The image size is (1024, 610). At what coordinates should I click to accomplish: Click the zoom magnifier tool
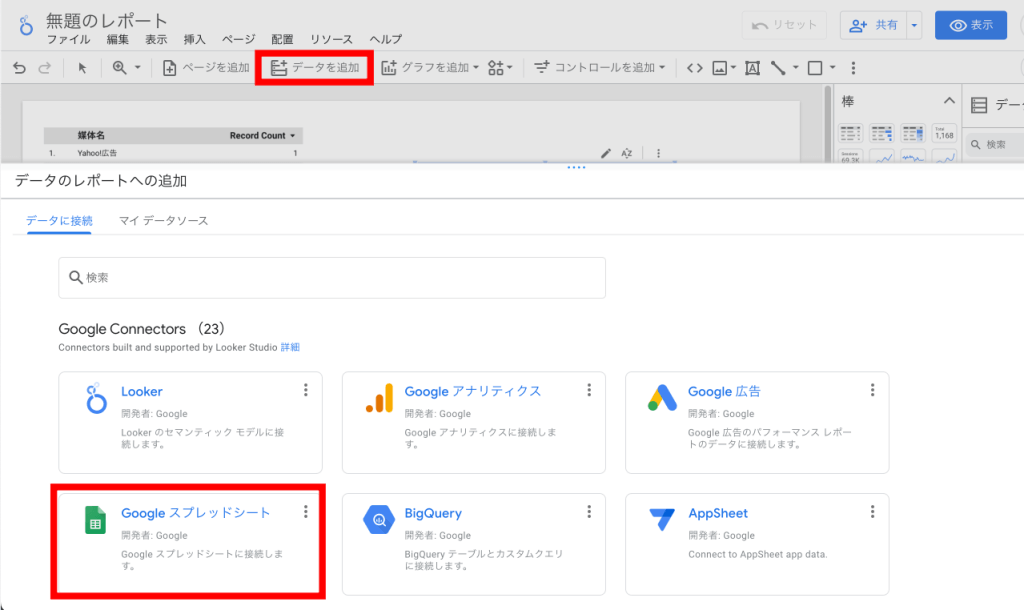(x=120, y=67)
